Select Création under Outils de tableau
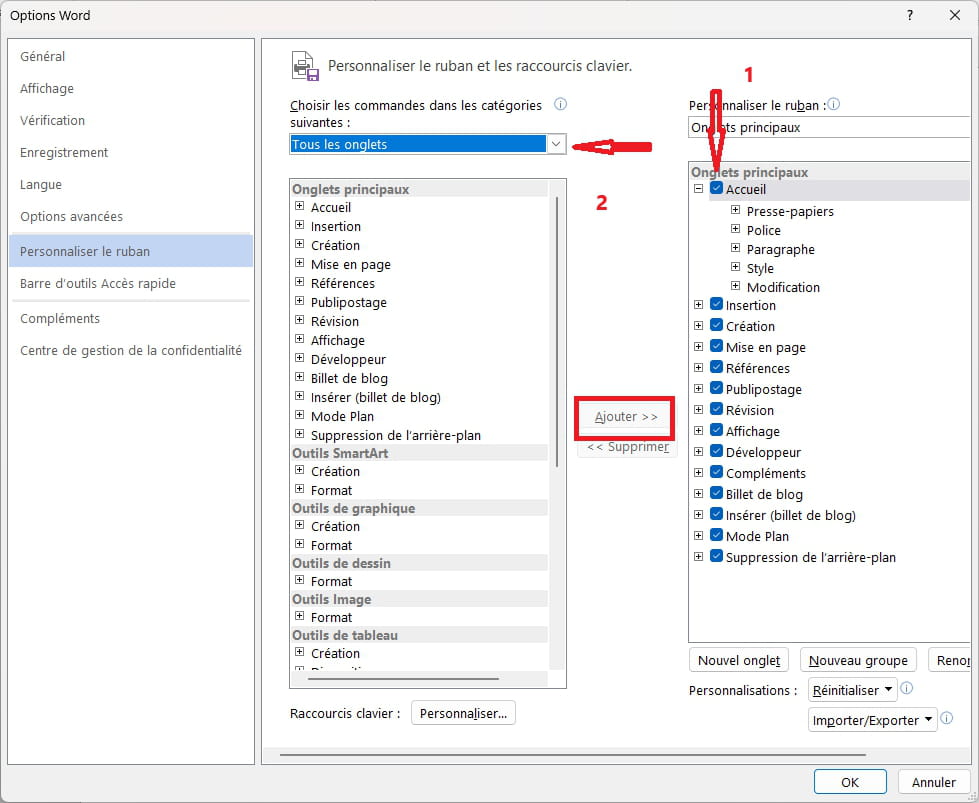The height and width of the screenshot is (803, 979). point(335,653)
